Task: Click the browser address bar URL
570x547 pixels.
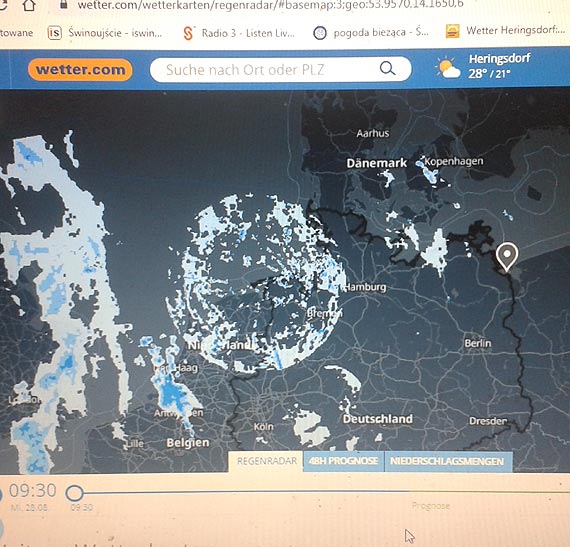Action: coord(270,5)
